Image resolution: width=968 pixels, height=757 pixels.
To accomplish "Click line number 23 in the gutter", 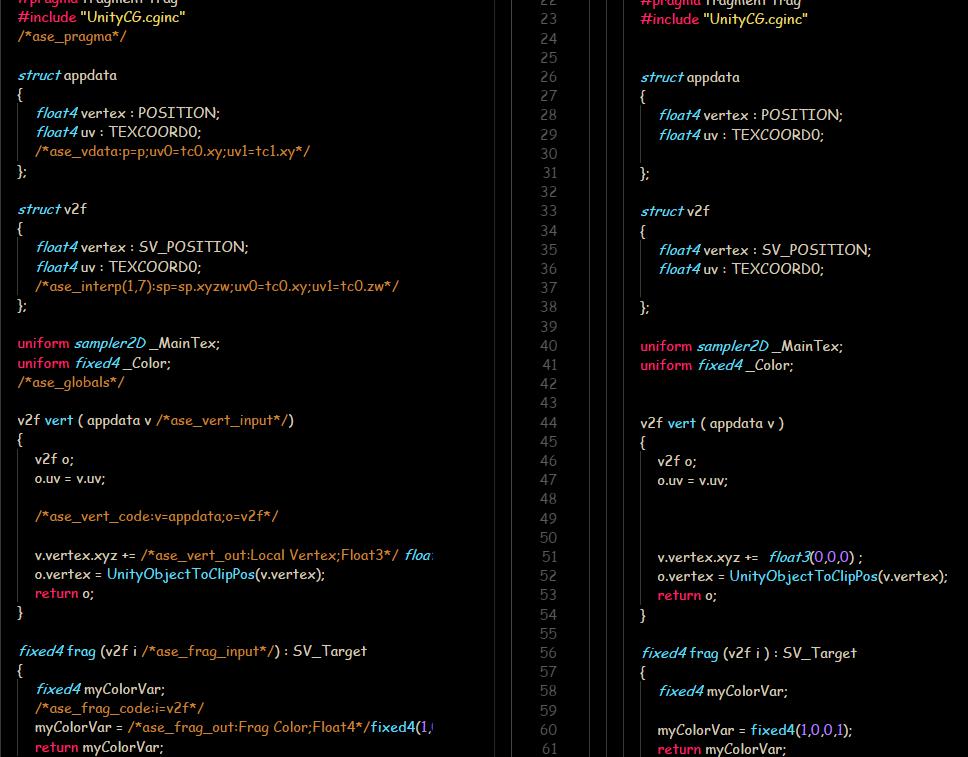I will (548, 19).
